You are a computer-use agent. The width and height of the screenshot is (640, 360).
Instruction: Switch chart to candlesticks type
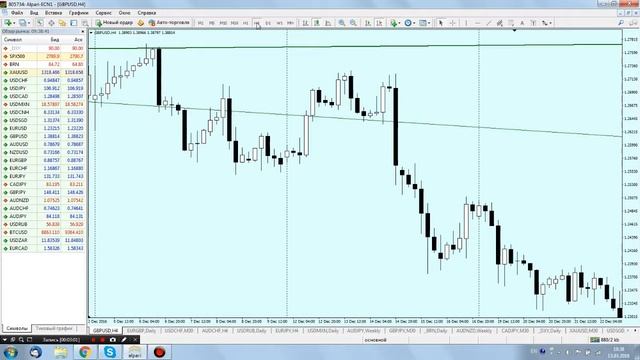pos(317,23)
